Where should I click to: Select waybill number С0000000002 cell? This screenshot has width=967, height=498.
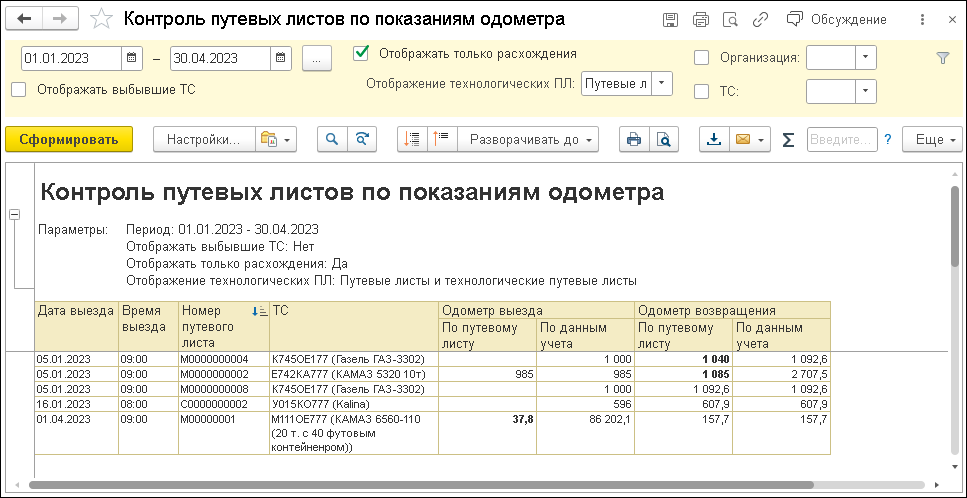[224, 404]
